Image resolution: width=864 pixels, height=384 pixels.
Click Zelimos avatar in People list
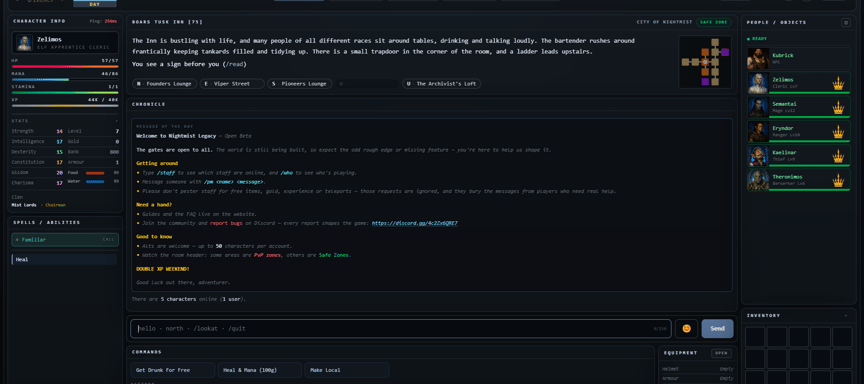pyautogui.click(x=758, y=83)
